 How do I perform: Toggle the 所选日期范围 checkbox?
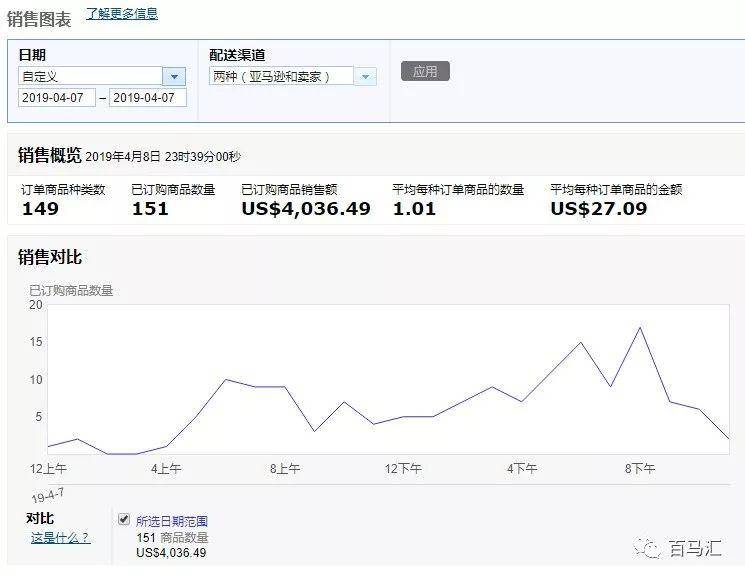click(x=124, y=519)
